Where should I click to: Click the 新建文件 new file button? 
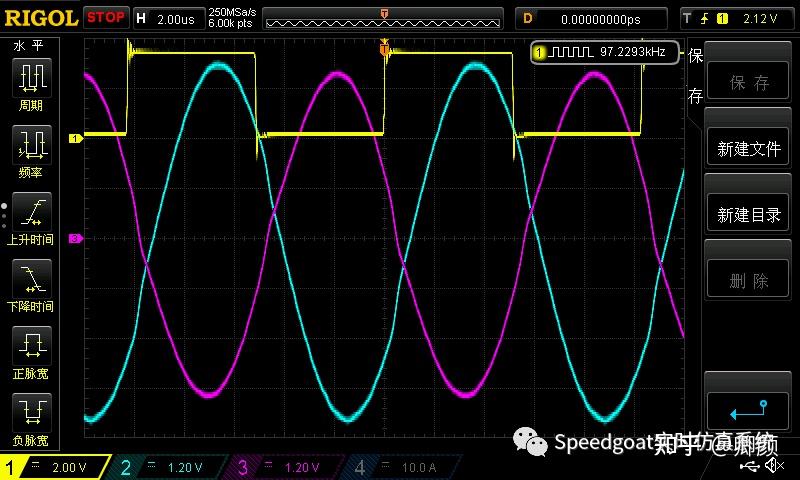click(x=748, y=148)
